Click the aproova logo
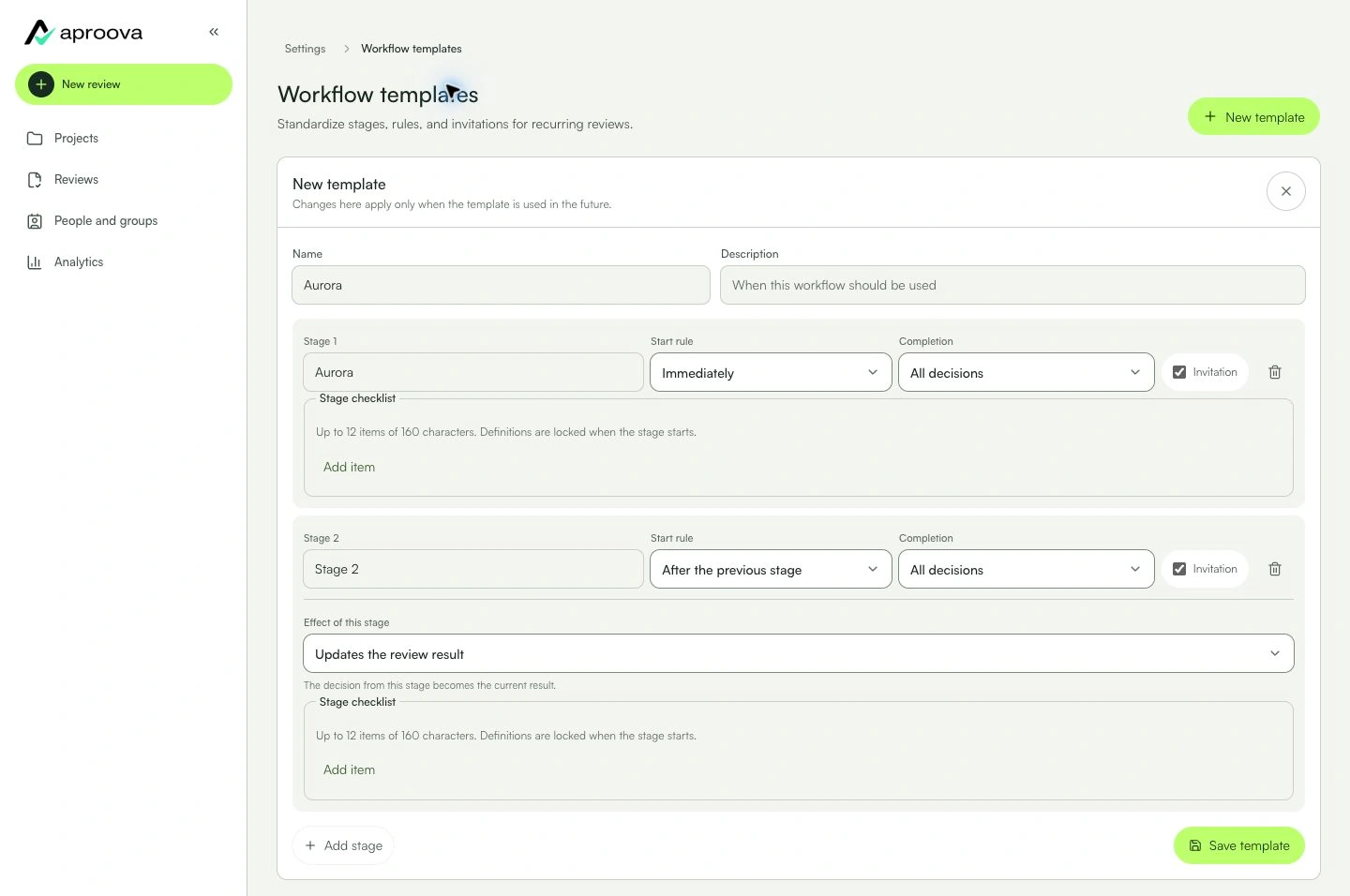Screen dimensions: 1350x896 [x=83, y=33]
